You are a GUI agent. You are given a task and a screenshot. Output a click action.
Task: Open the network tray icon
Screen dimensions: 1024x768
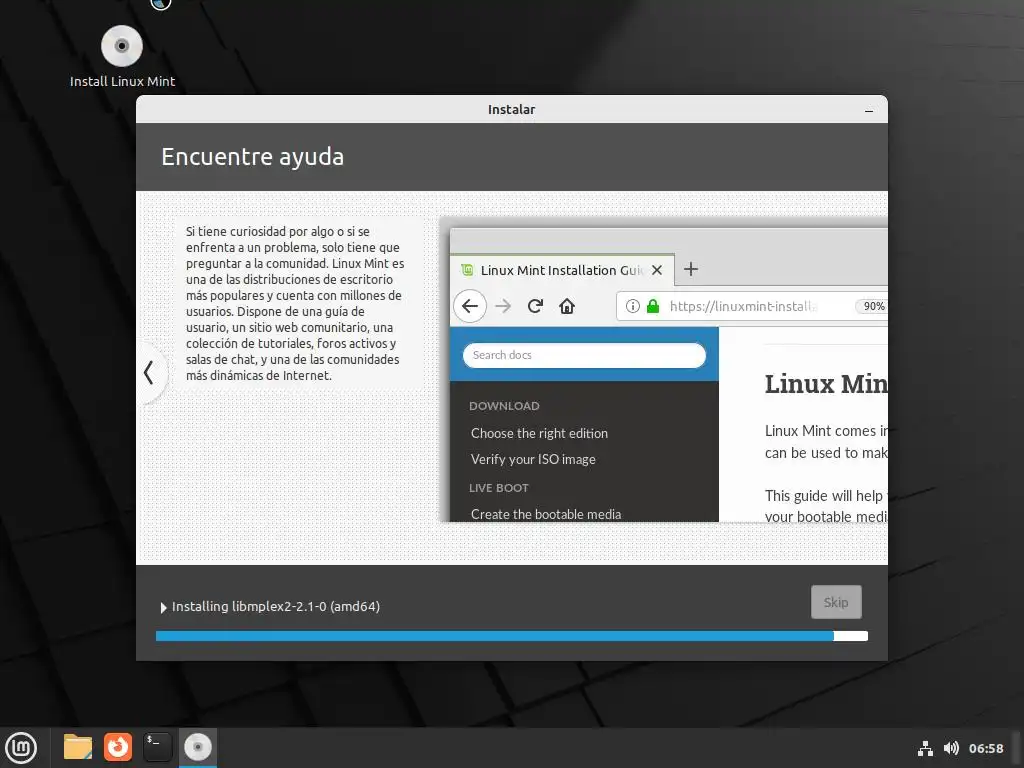click(925, 748)
